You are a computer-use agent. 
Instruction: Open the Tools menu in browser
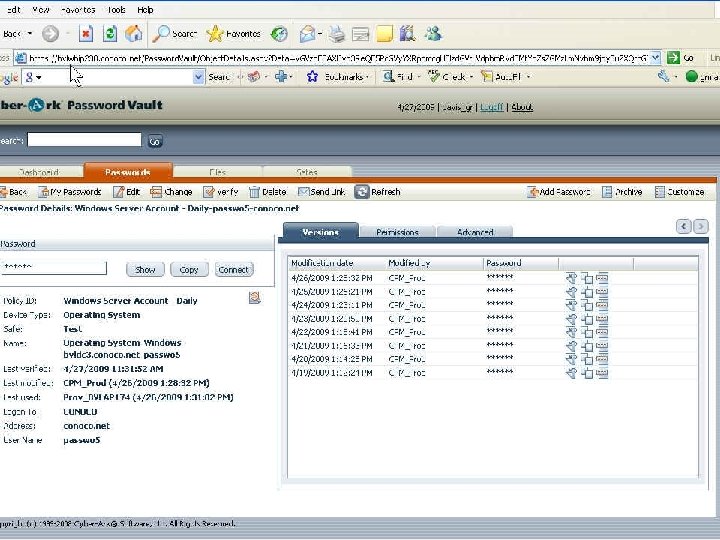116,10
